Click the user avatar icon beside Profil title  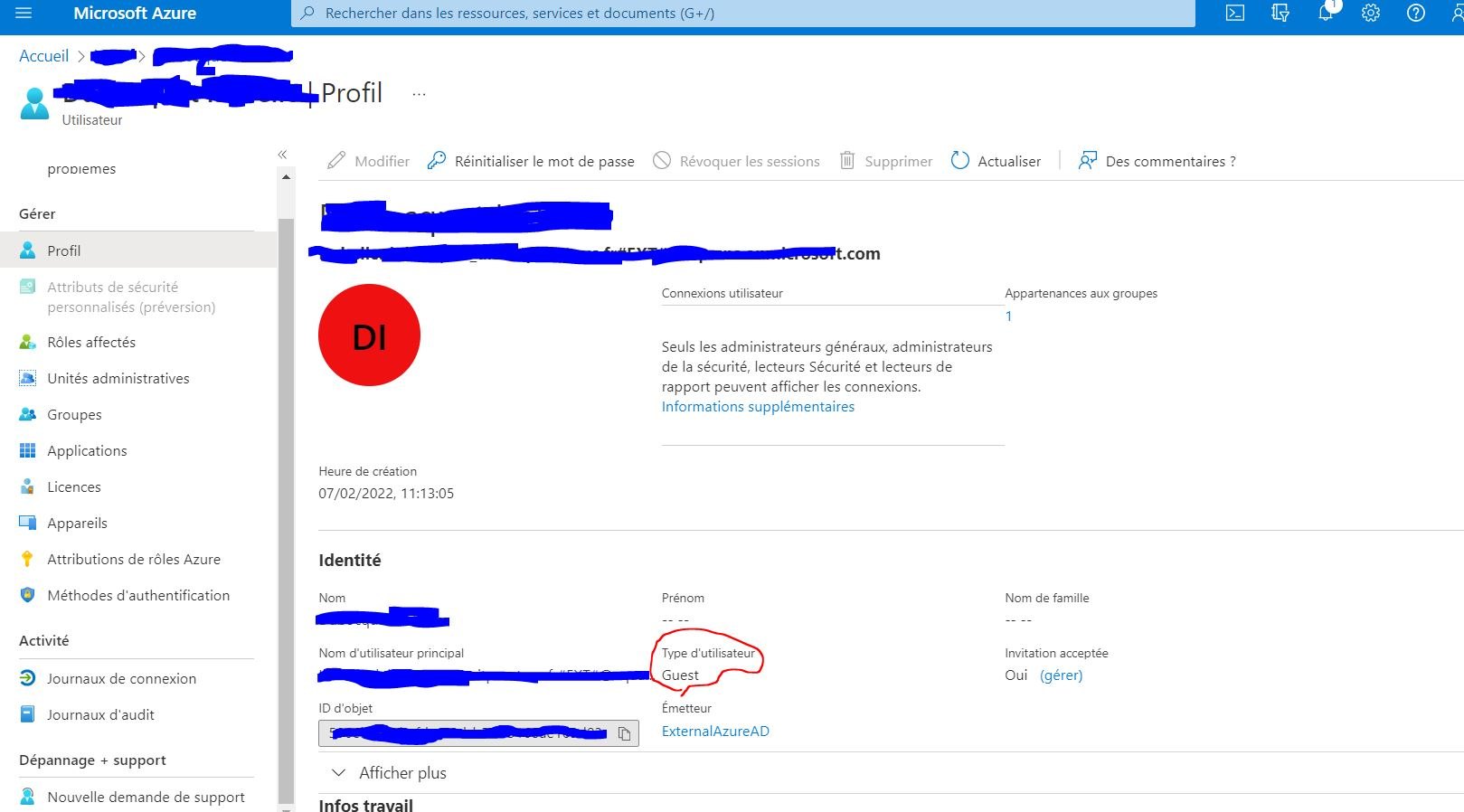(34, 104)
